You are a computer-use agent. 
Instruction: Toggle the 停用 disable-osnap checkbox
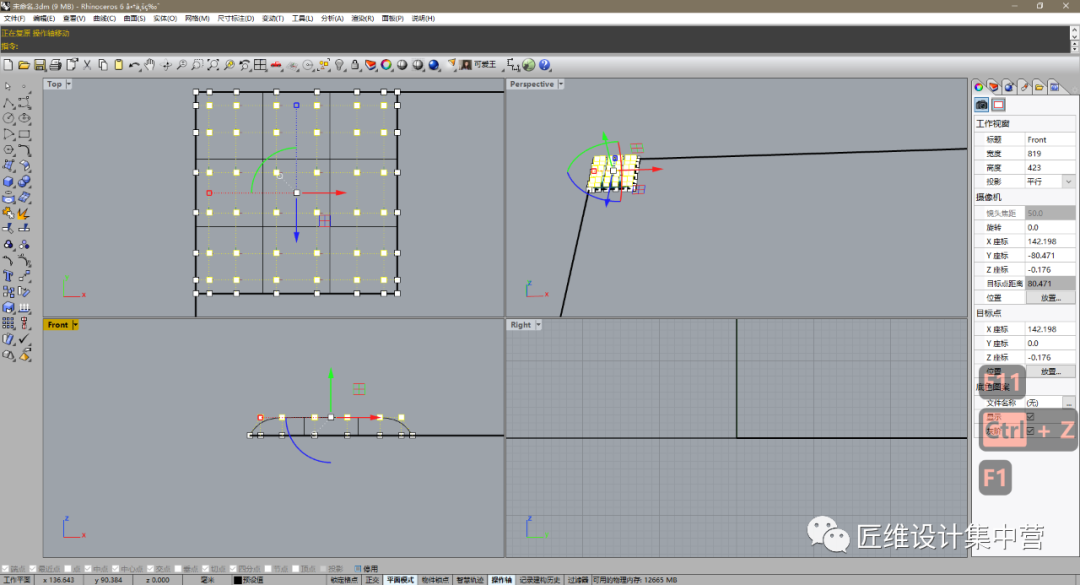[x=357, y=568]
